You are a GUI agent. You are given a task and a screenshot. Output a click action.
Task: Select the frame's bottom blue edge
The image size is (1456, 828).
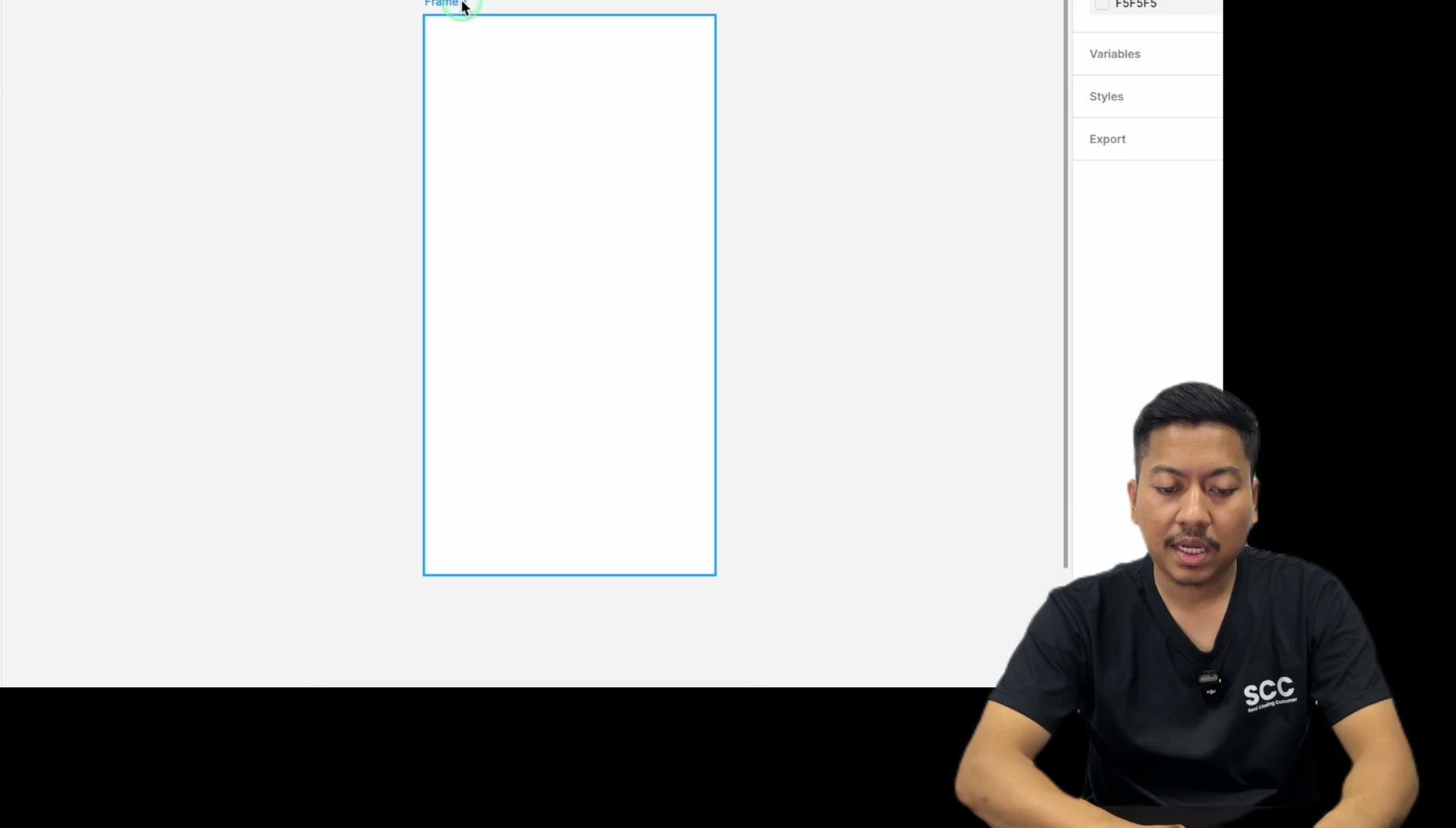point(569,574)
